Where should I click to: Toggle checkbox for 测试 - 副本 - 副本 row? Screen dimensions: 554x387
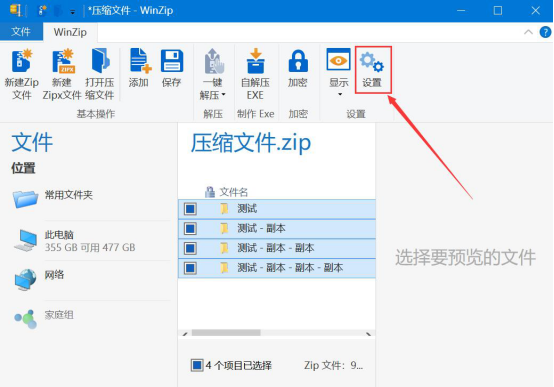coord(190,248)
